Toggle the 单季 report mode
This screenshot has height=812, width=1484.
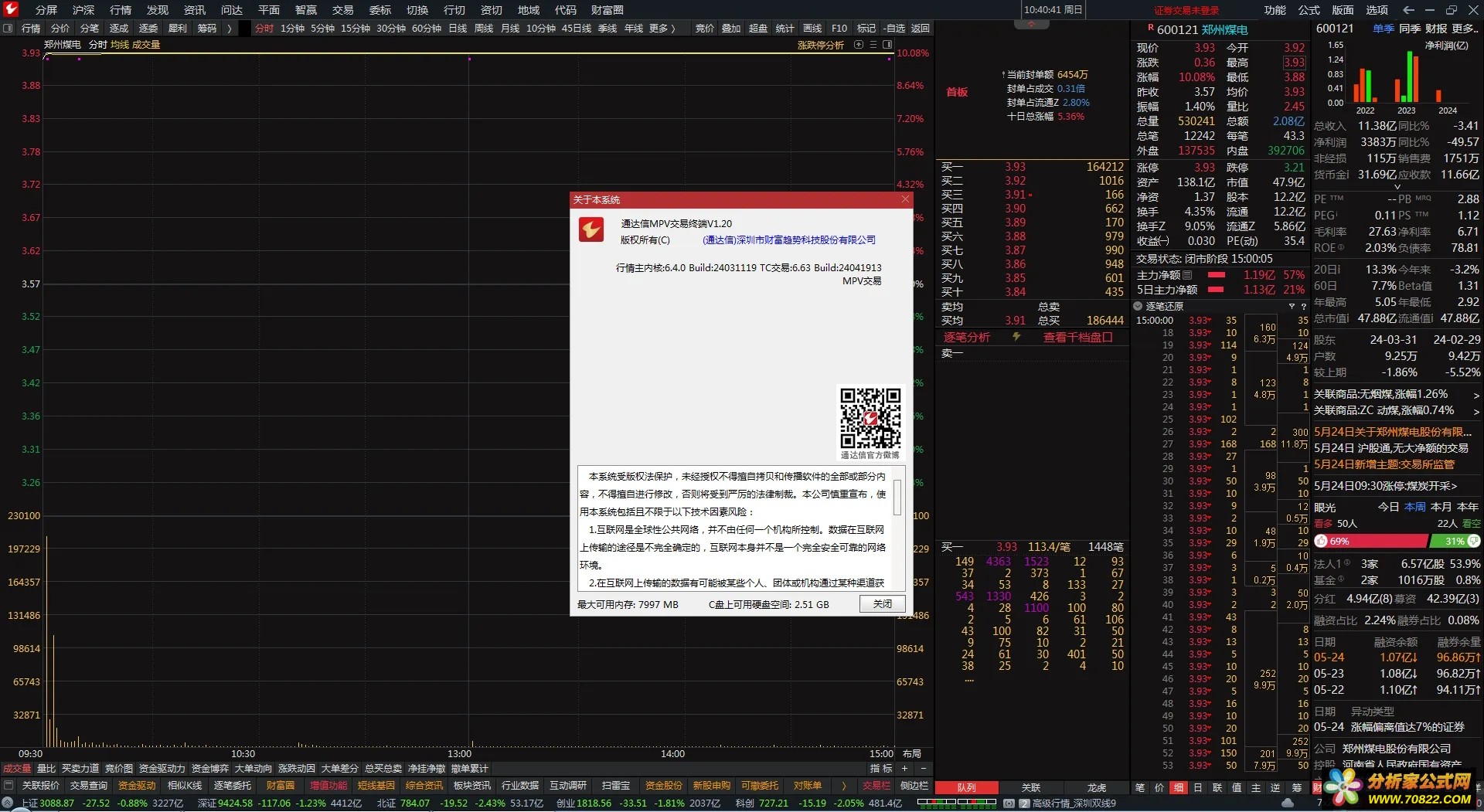click(1383, 29)
